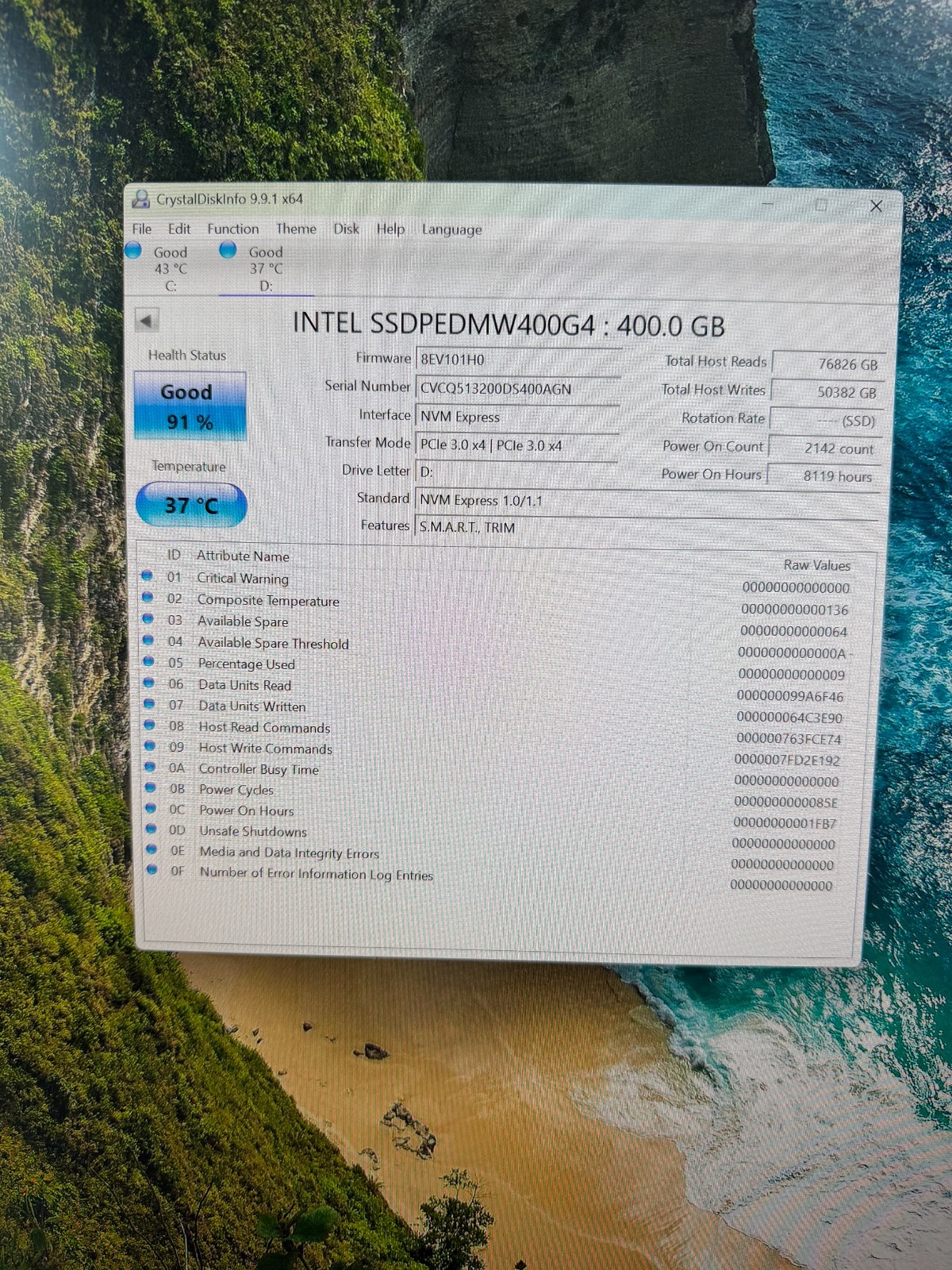This screenshot has height=1270, width=952.
Task: Click the Rotation Rate value (SSD)
Action: coord(827,421)
